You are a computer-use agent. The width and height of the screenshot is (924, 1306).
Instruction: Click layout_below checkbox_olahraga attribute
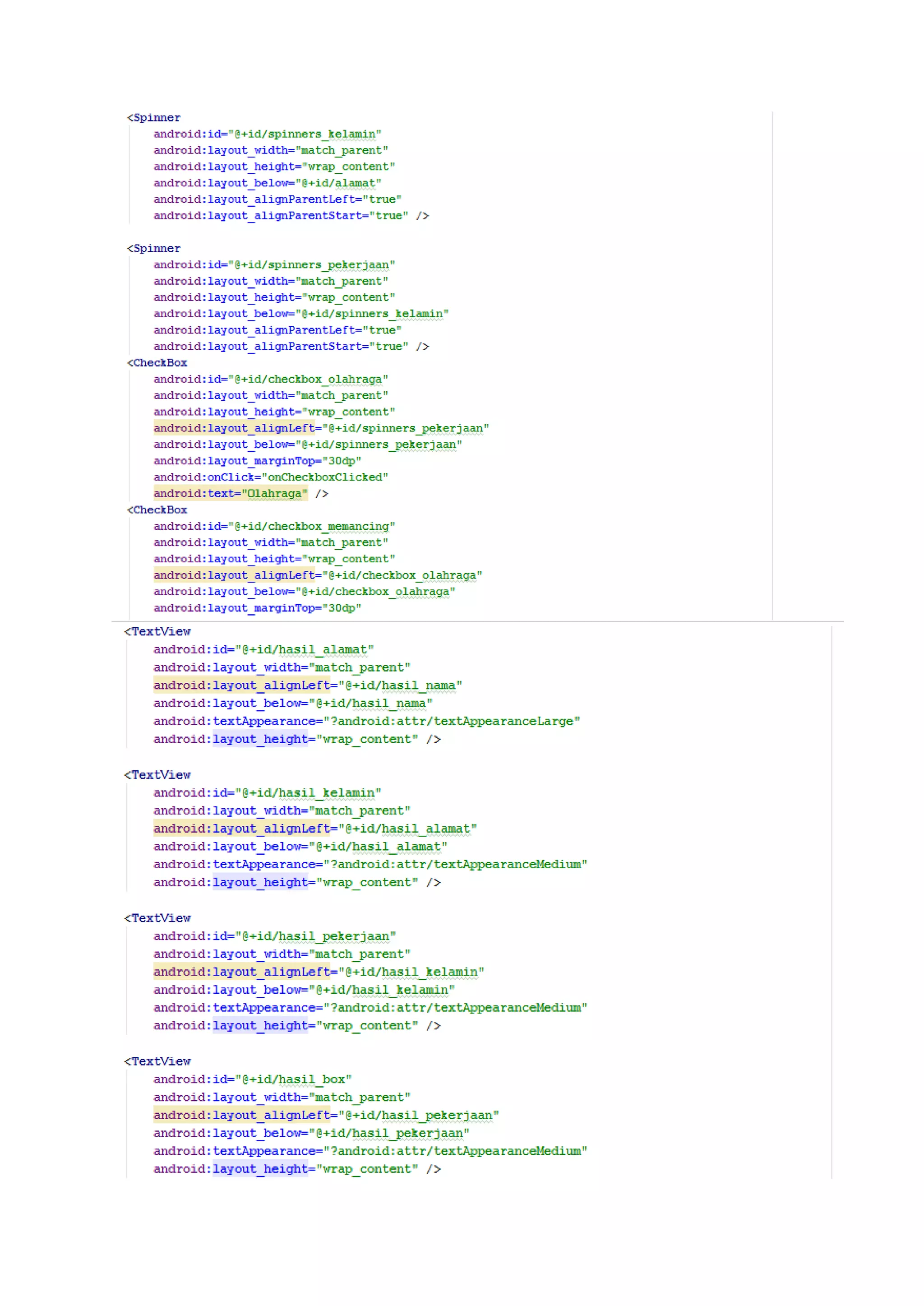[304, 593]
